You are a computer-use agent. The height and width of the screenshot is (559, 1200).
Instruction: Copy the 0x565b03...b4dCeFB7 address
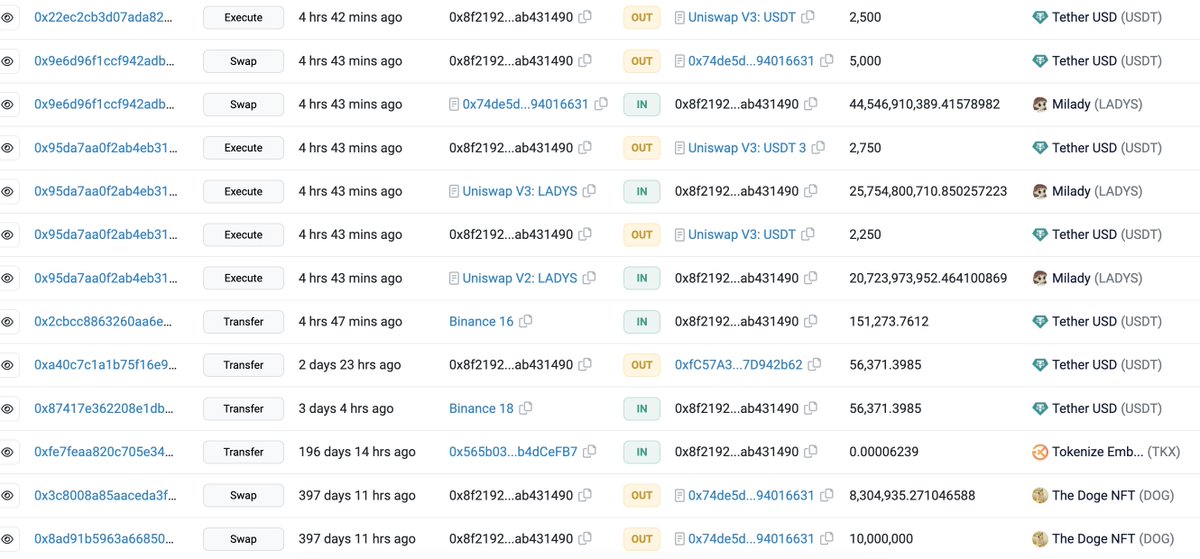tap(590, 452)
